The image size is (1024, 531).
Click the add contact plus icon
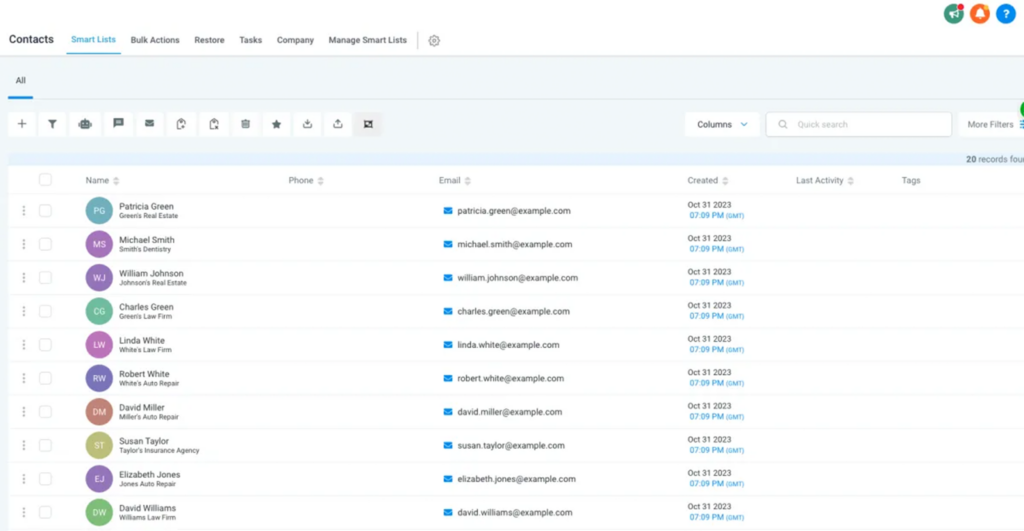tap(22, 124)
